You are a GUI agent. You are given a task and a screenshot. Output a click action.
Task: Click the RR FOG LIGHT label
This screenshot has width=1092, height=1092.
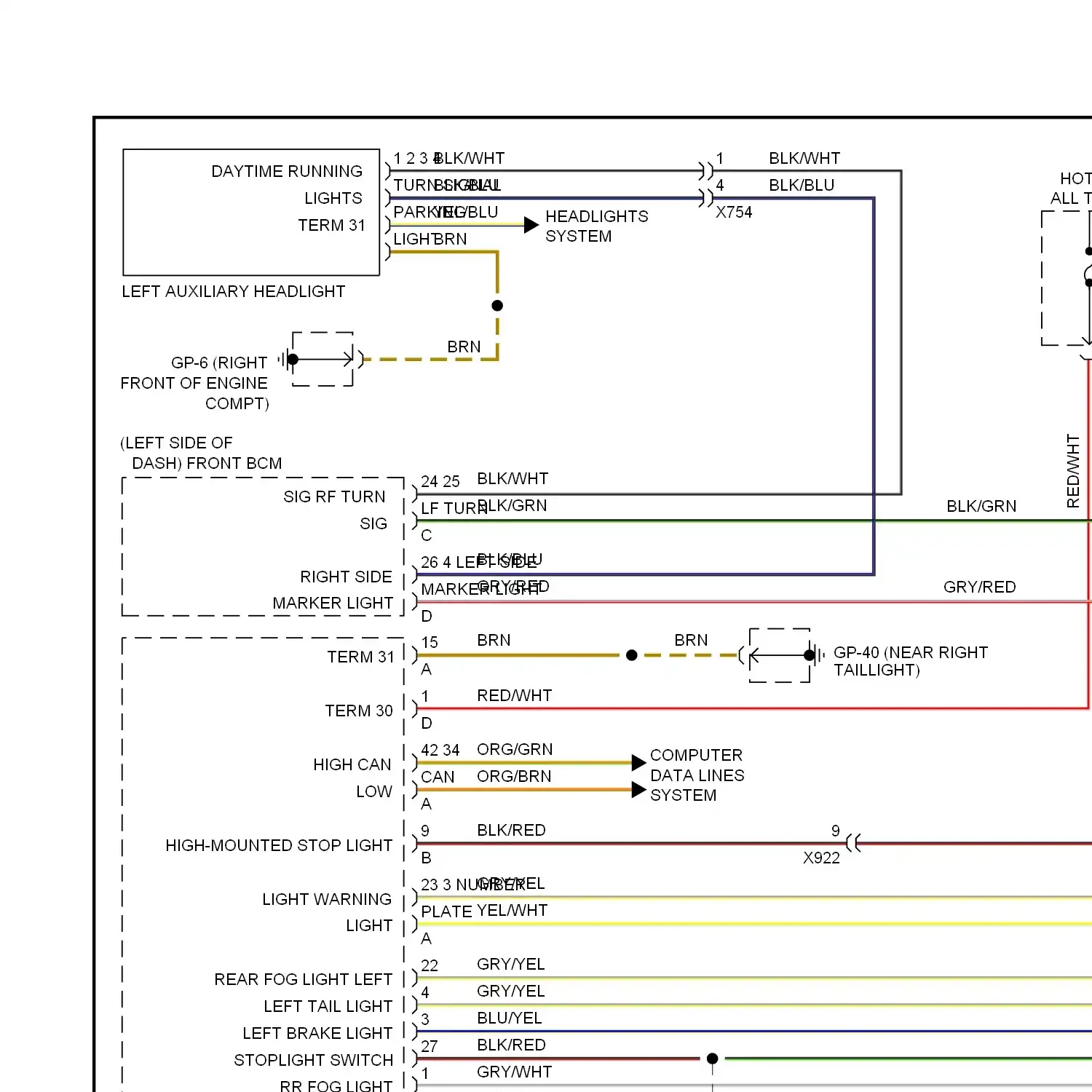pyautogui.click(x=336, y=1085)
